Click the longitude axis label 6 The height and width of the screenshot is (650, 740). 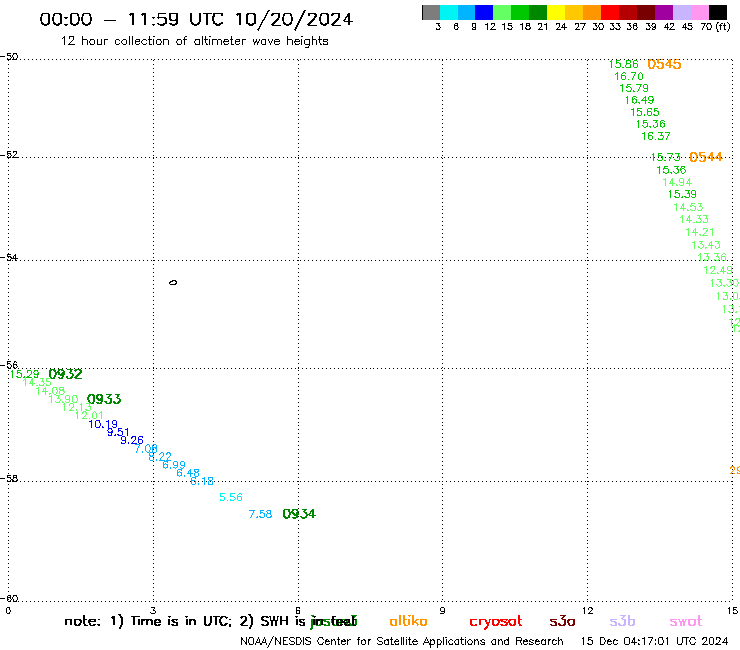point(298,611)
